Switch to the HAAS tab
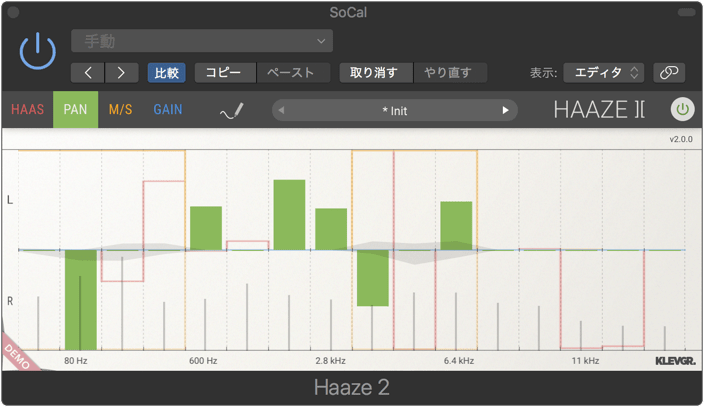 (x=27, y=110)
